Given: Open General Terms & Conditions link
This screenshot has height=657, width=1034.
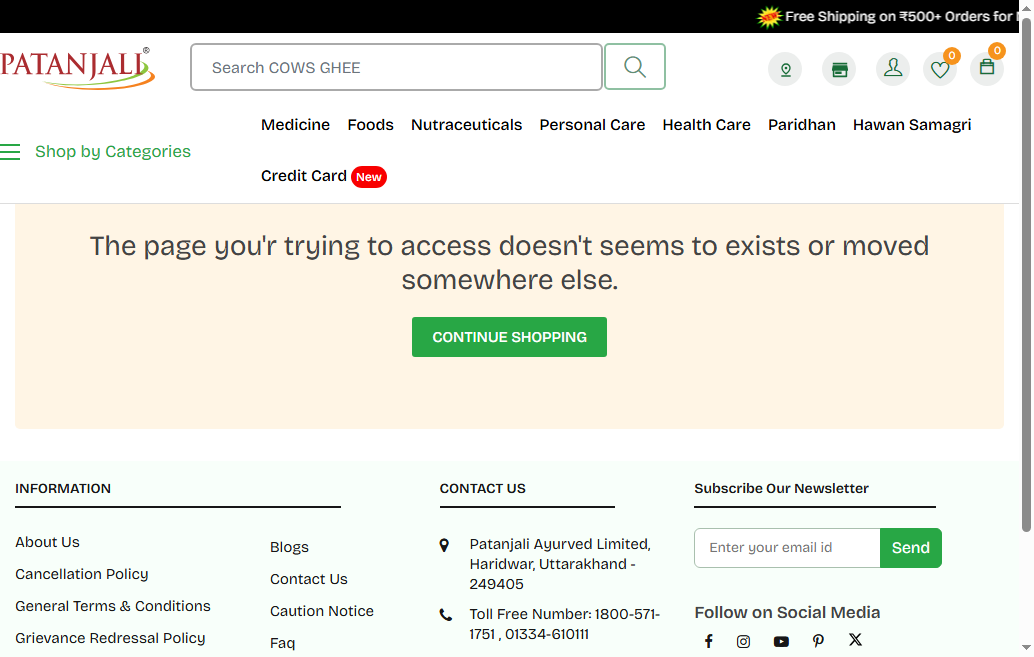Looking at the screenshot, I should [113, 606].
